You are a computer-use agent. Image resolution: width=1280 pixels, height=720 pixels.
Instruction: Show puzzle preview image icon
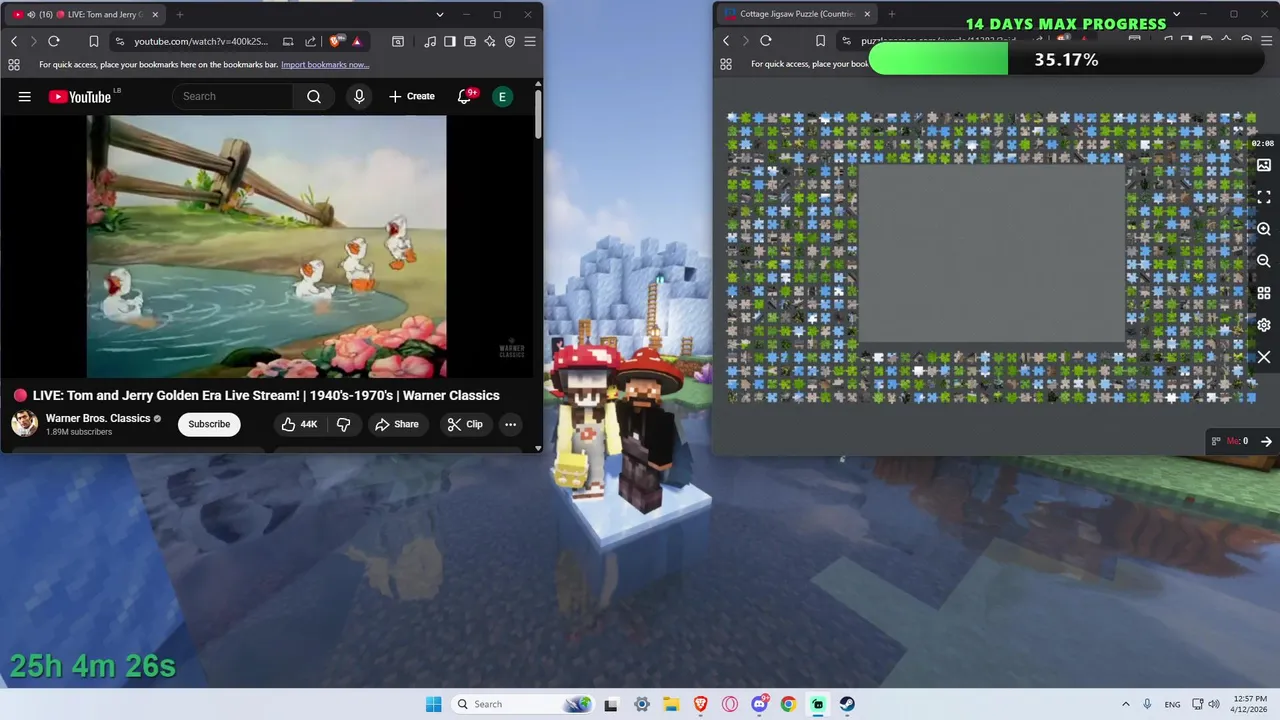pos(1264,166)
